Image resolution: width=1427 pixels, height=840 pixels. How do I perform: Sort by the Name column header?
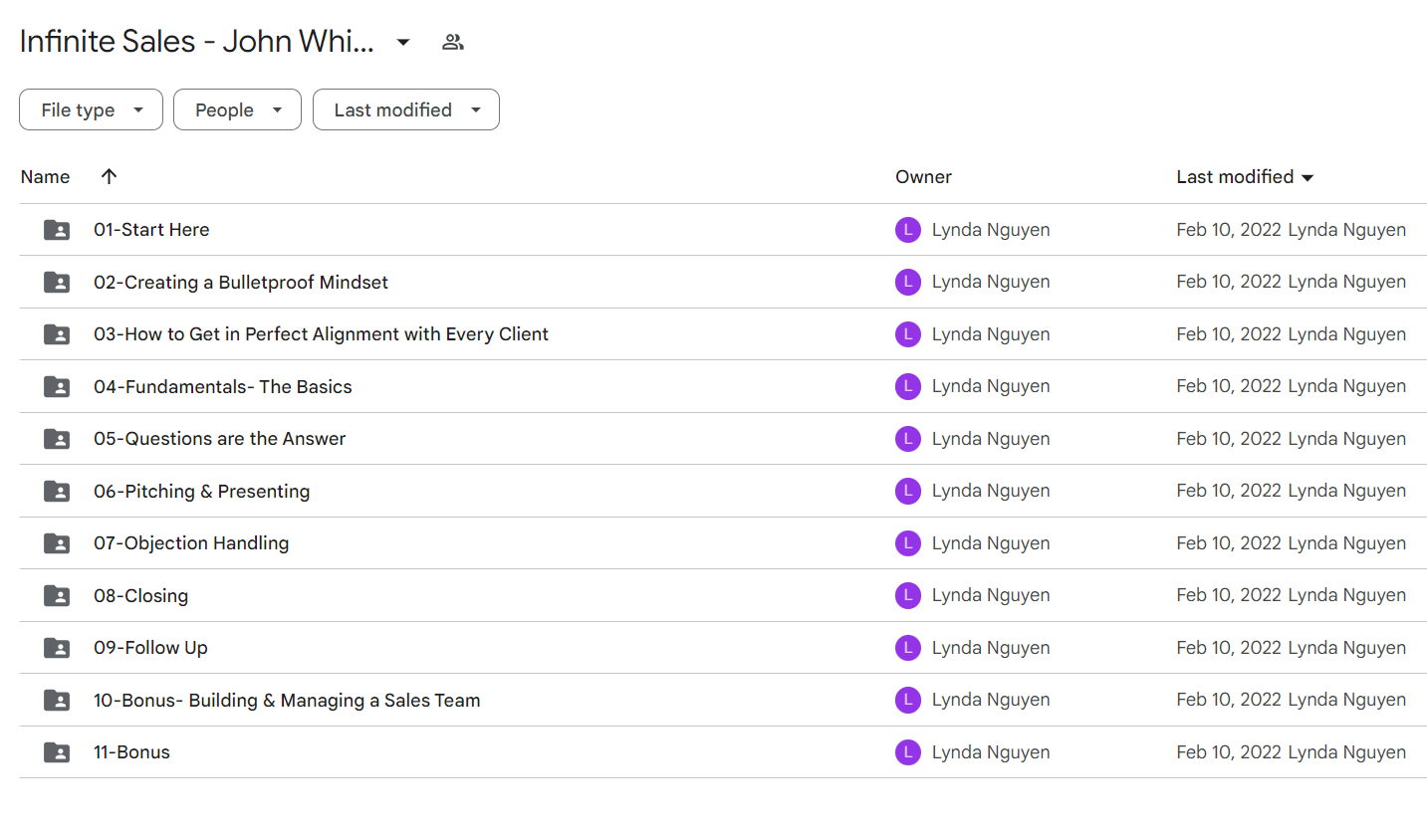[x=45, y=177]
